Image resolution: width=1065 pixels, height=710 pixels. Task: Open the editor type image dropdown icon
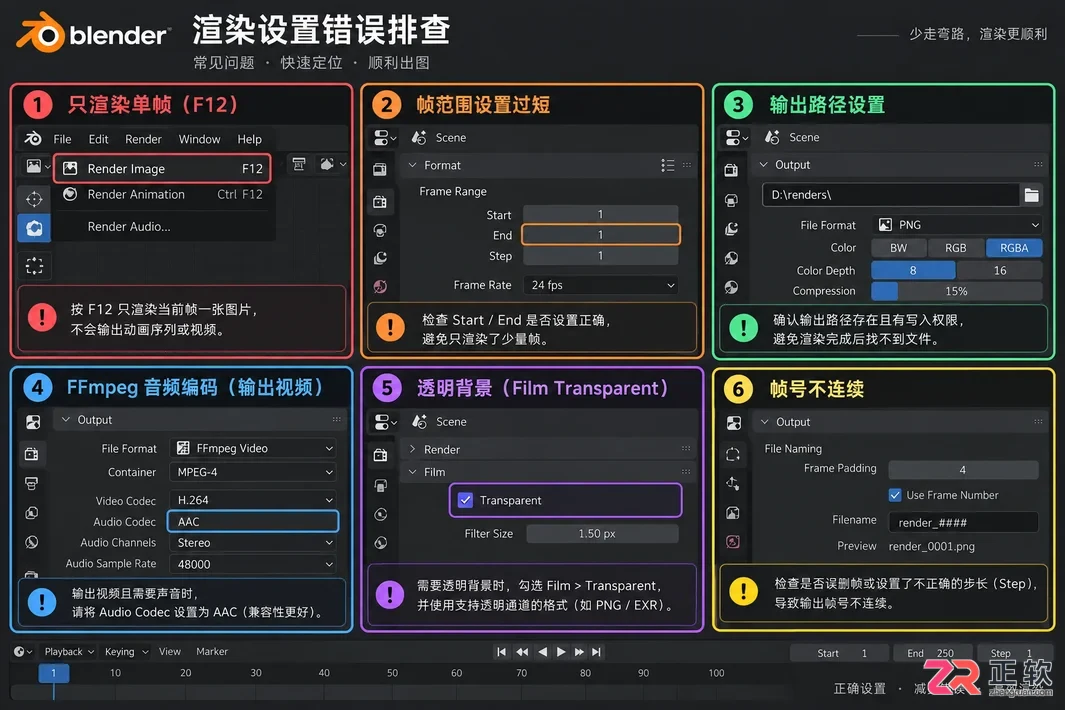pos(37,166)
